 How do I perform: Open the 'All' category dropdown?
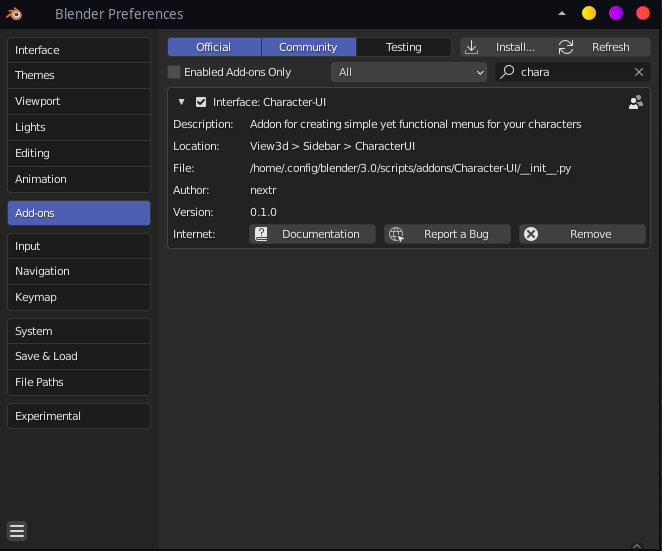pyautogui.click(x=409, y=72)
